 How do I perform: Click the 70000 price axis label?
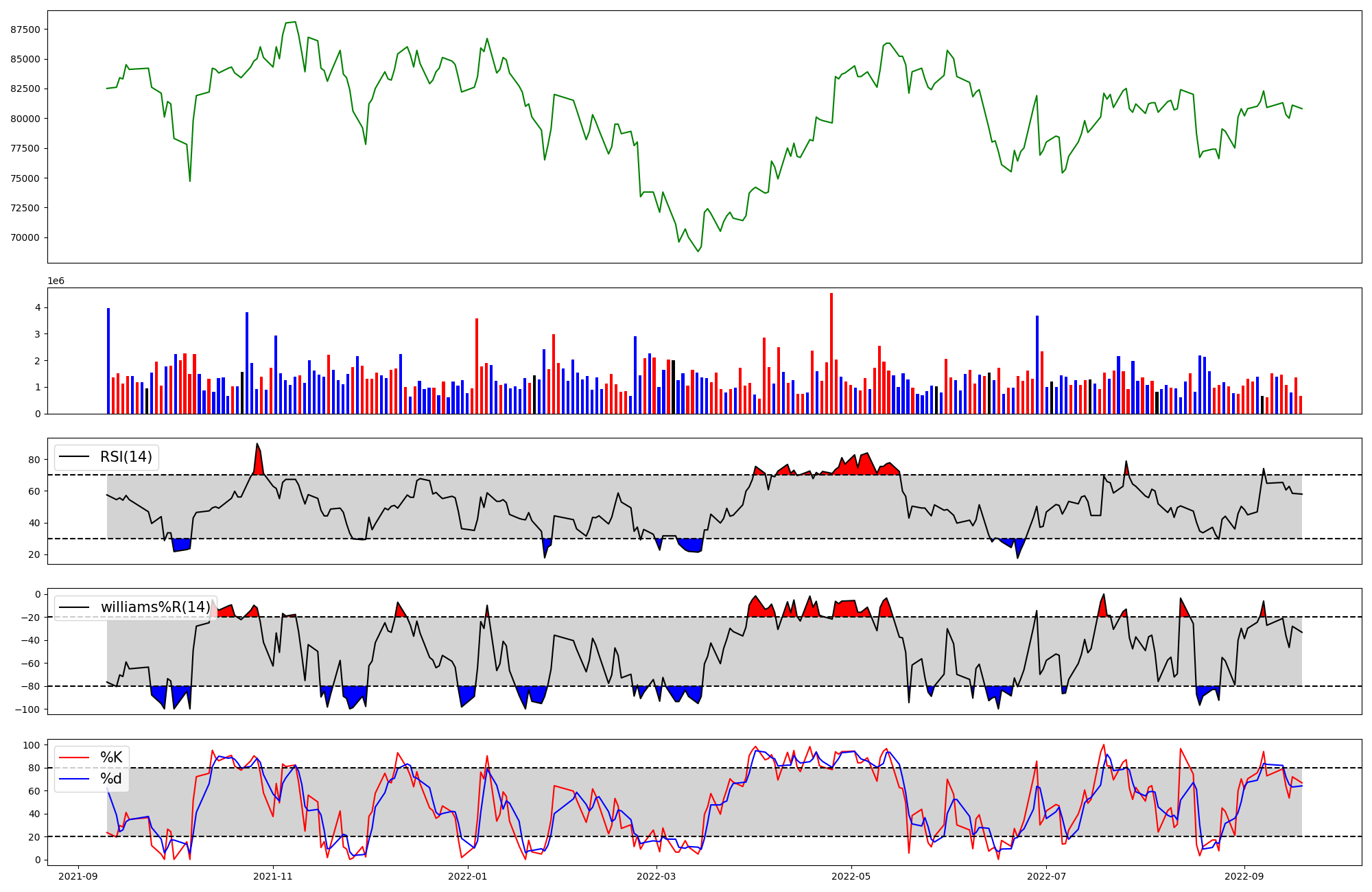25,238
